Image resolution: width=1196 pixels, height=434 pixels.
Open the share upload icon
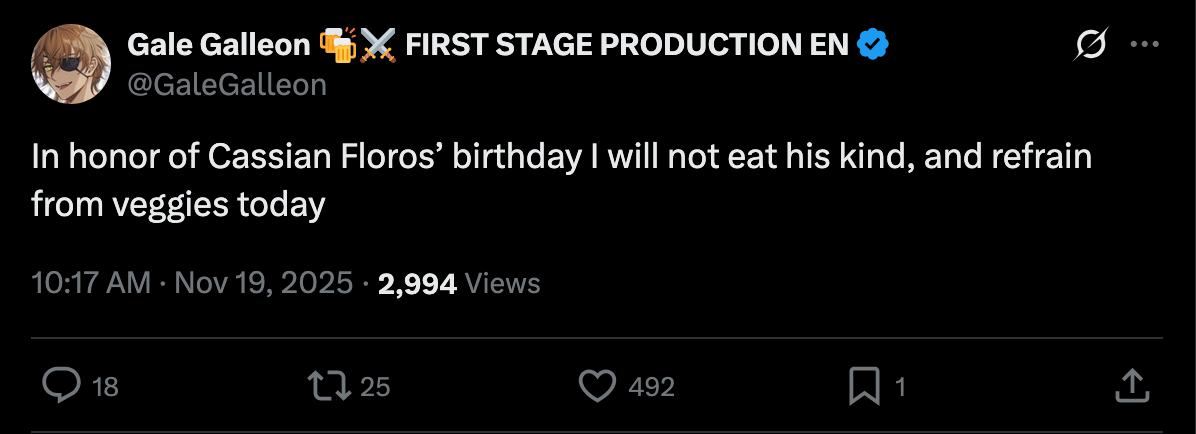tap(1130, 386)
